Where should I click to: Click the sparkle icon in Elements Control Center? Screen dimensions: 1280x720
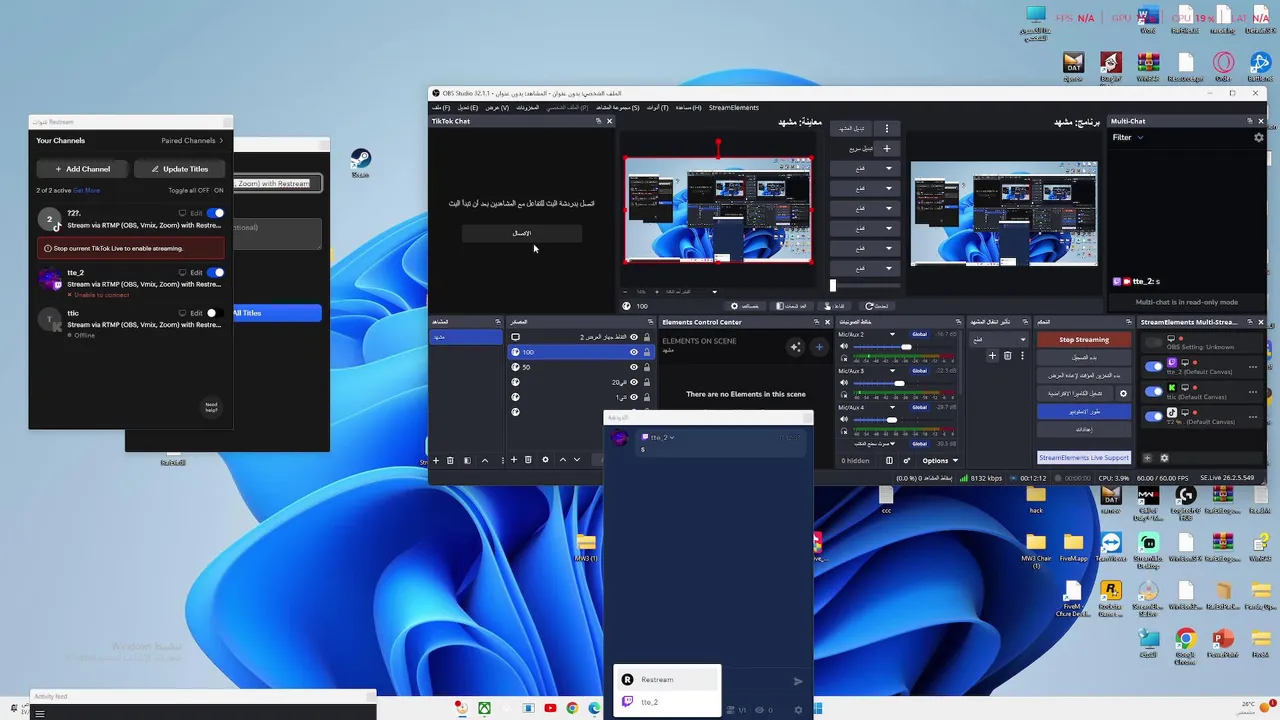(x=795, y=347)
